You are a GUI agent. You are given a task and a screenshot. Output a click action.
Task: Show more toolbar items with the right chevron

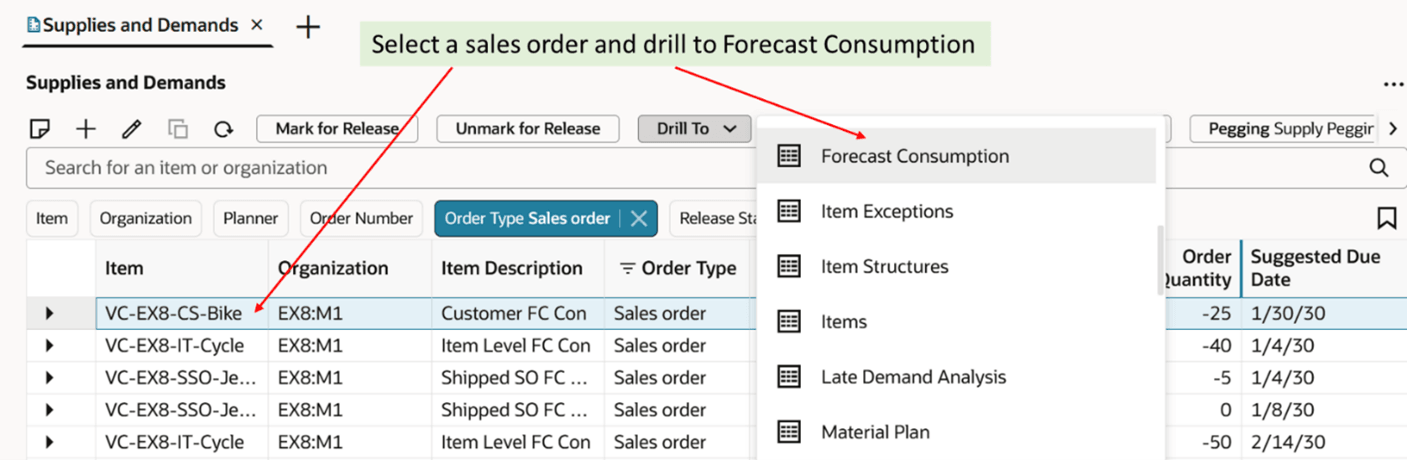point(1393,129)
